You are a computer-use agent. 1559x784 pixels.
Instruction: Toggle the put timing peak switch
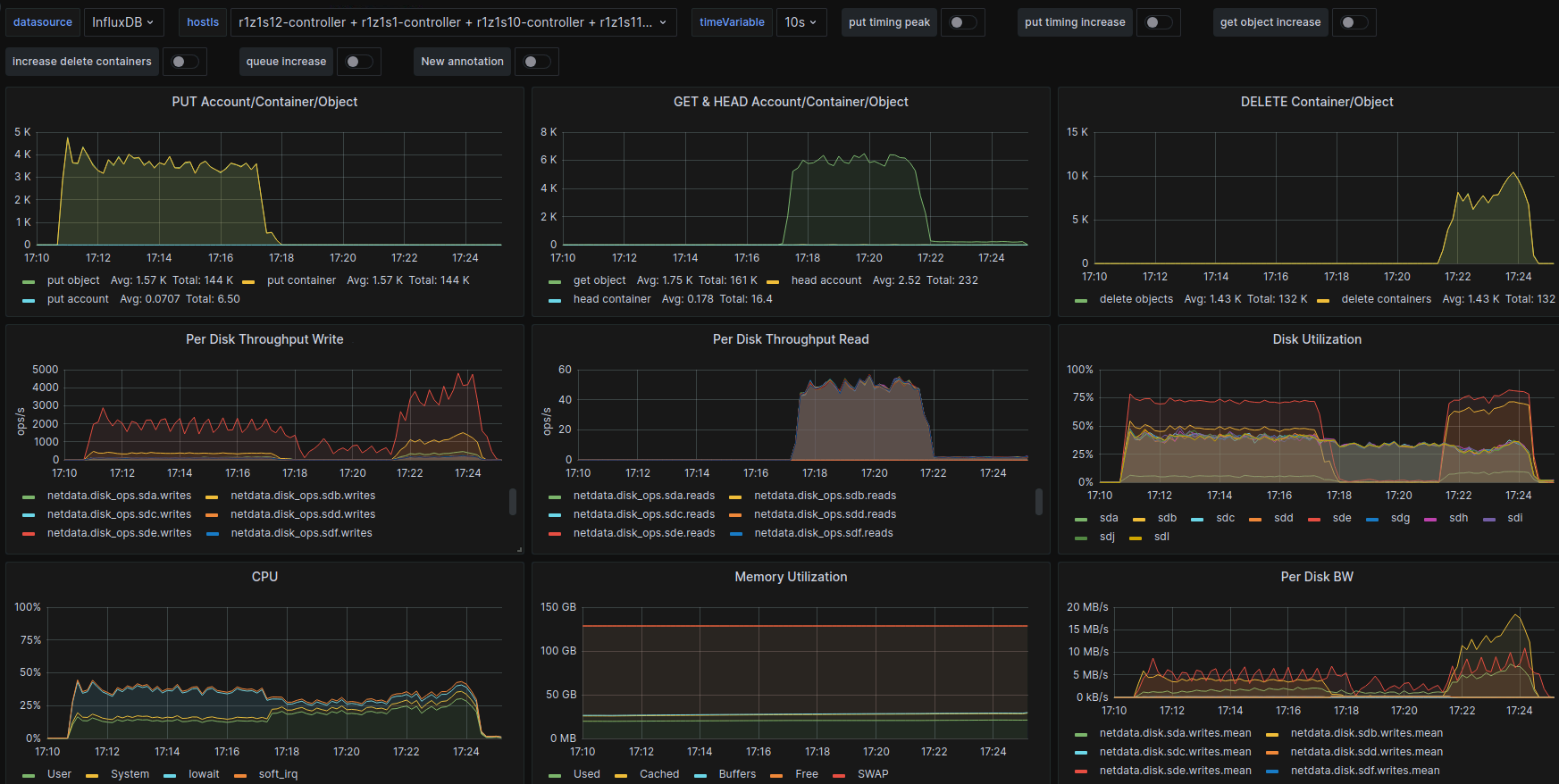(962, 22)
